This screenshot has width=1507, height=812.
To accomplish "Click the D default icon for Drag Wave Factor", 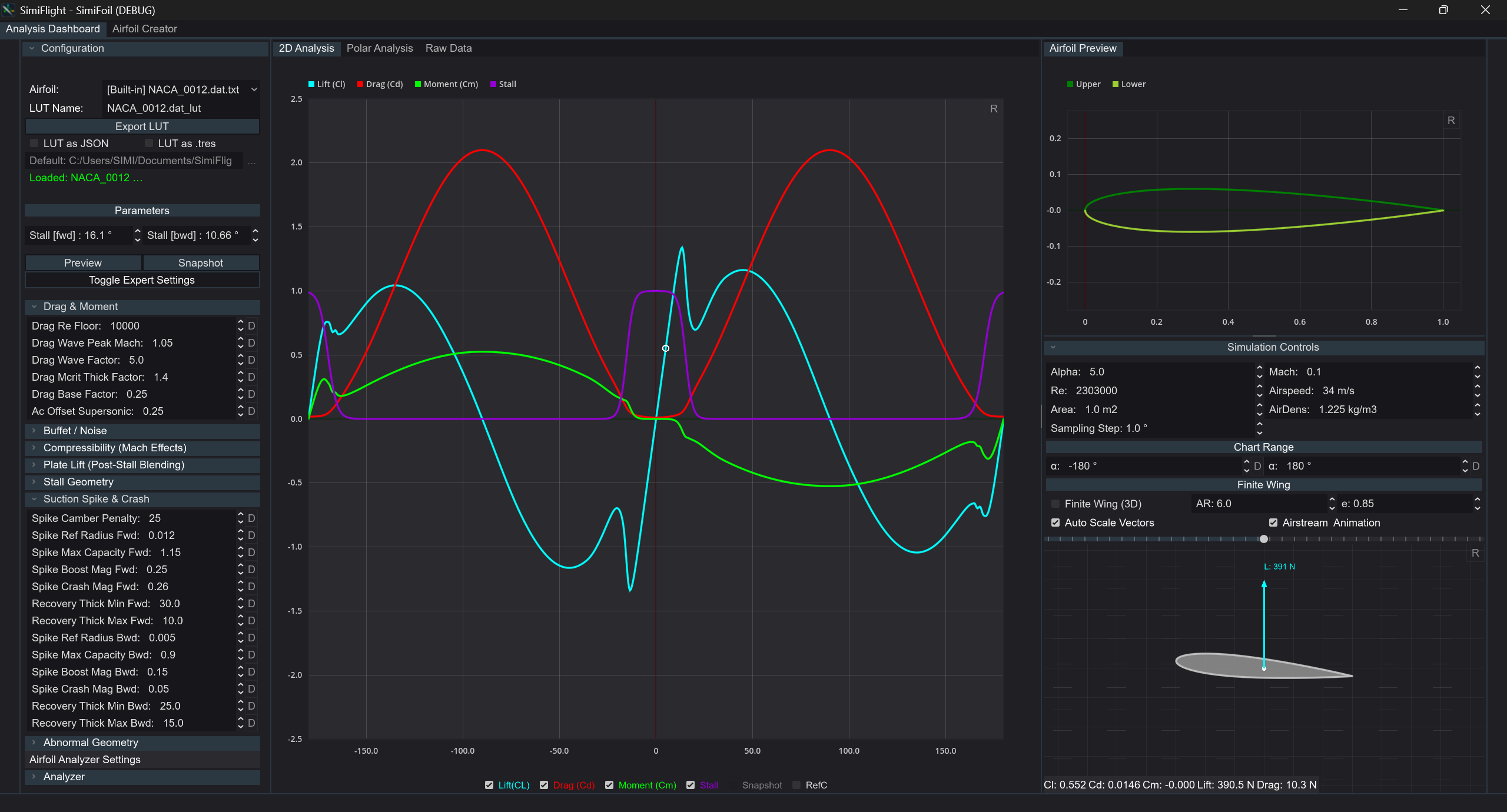I will (x=251, y=360).
